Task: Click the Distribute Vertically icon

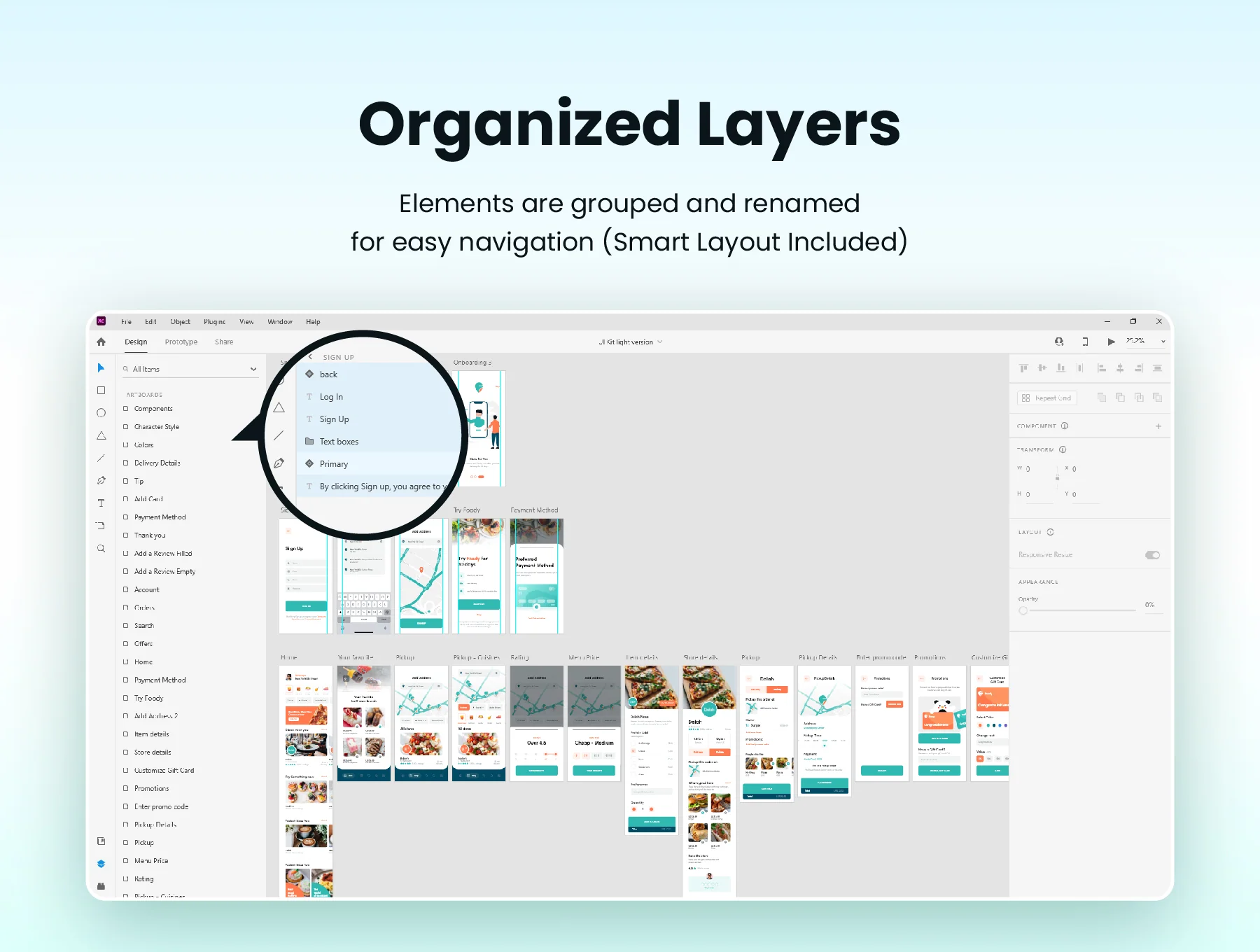Action: pos(1080,368)
